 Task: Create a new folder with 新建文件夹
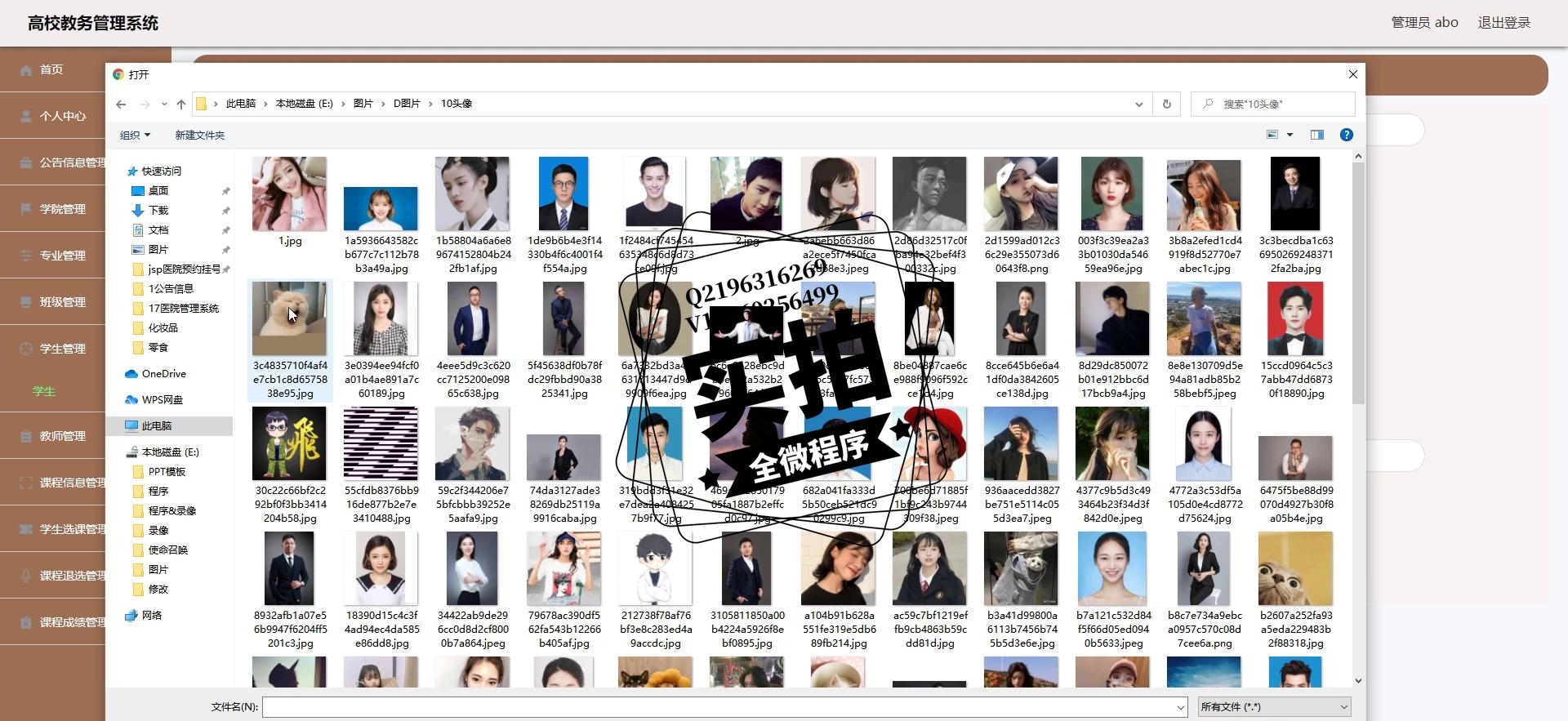point(199,135)
